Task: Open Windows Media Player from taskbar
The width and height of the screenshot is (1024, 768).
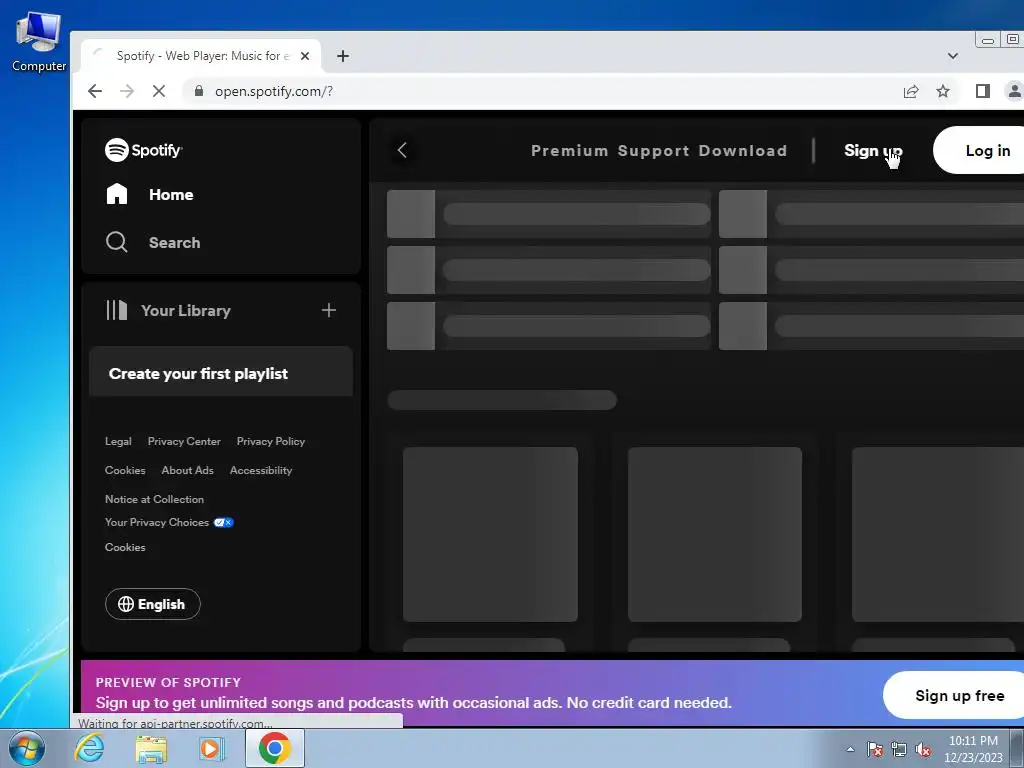Action: [211, 748]
